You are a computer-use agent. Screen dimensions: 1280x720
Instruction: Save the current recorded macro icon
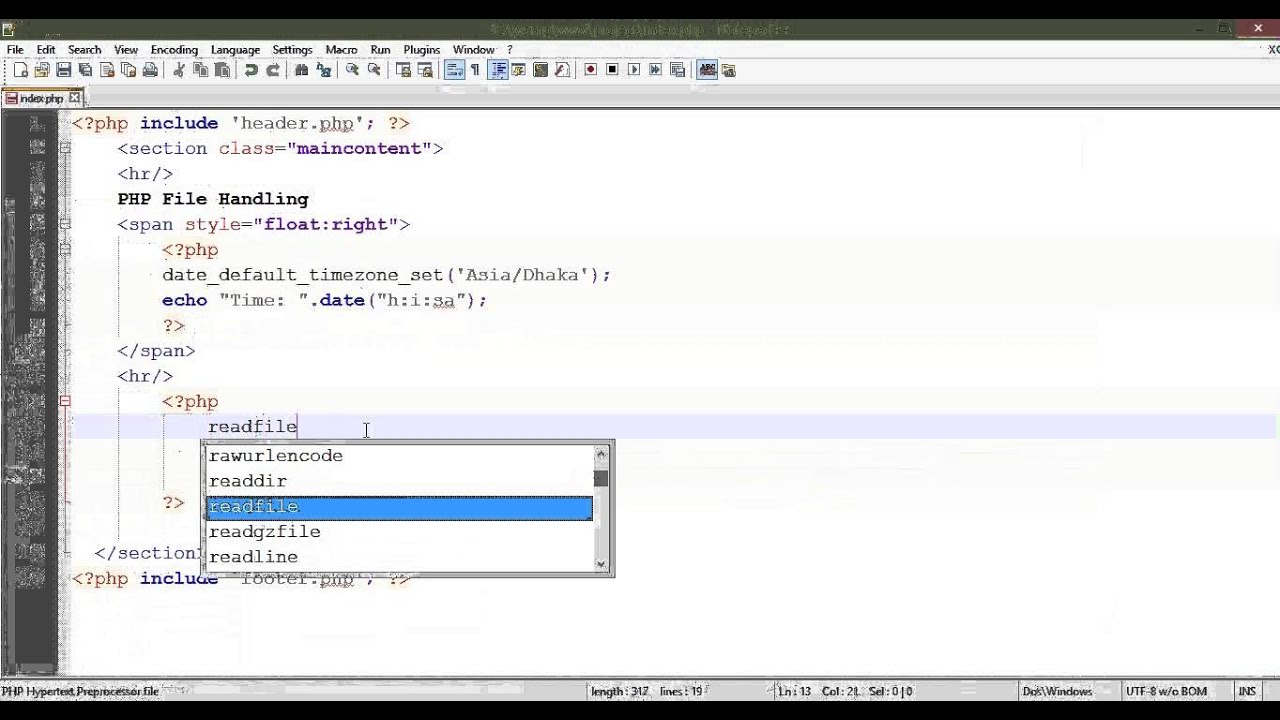pos(677,70)
